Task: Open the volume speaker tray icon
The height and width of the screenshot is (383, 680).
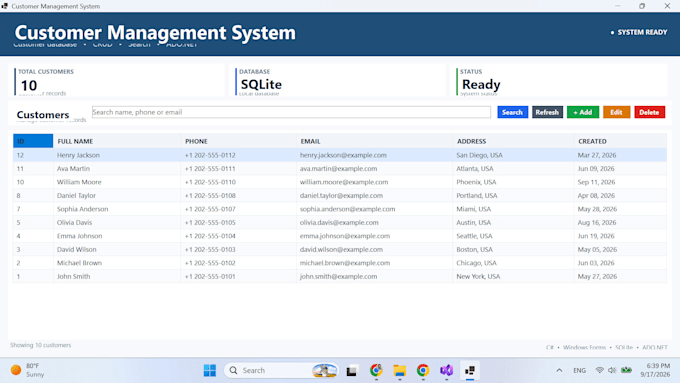Action: pyautogui.click(x=612, y=370)
